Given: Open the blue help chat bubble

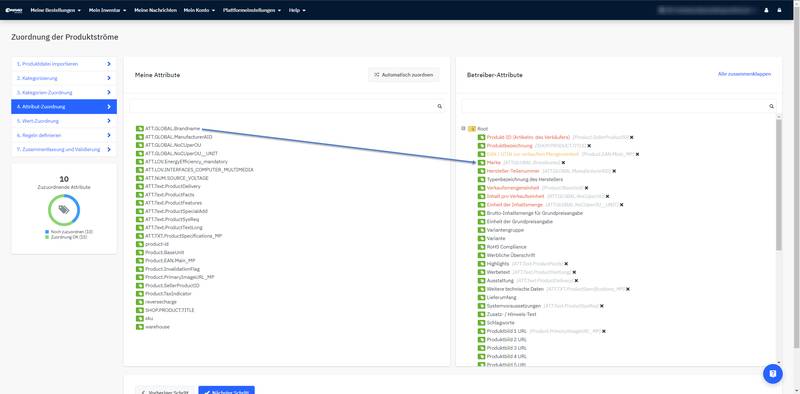Looking at the screenshot, I should (772, 374).
